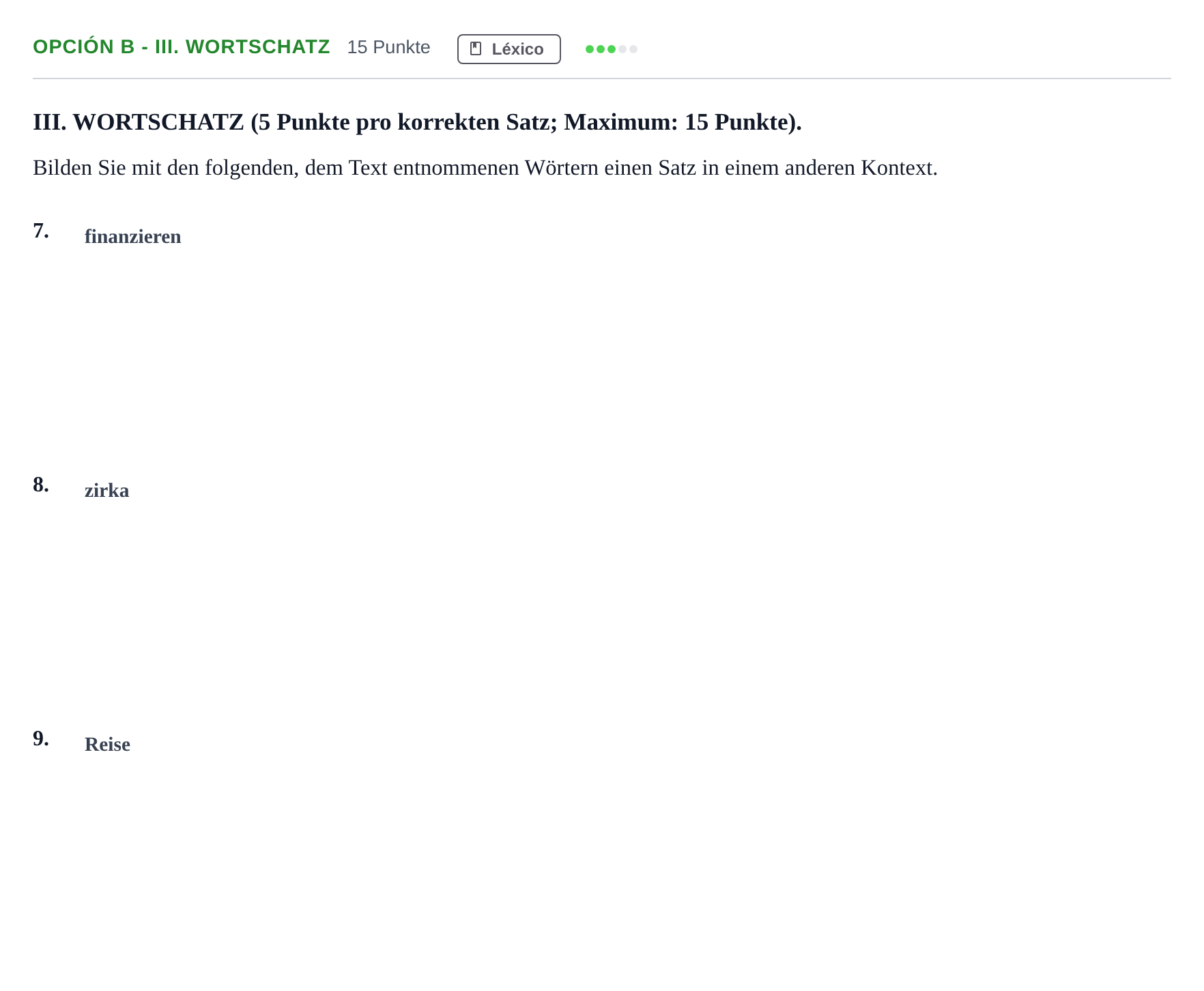Click the last gray difficulty dot

[x=633, y=49]
